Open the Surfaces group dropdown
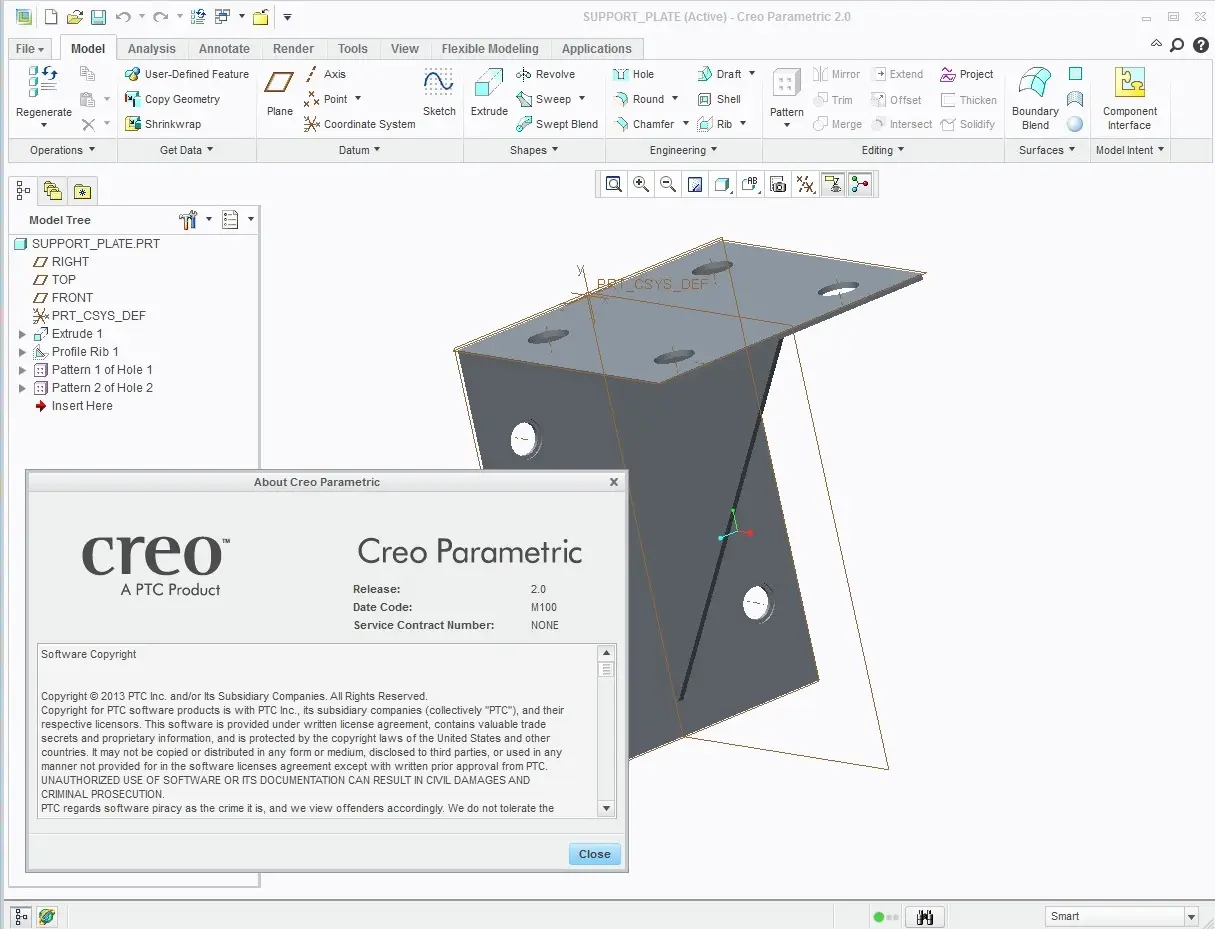The width and height of the screenshot is (1215, 929). [1047, 150]
